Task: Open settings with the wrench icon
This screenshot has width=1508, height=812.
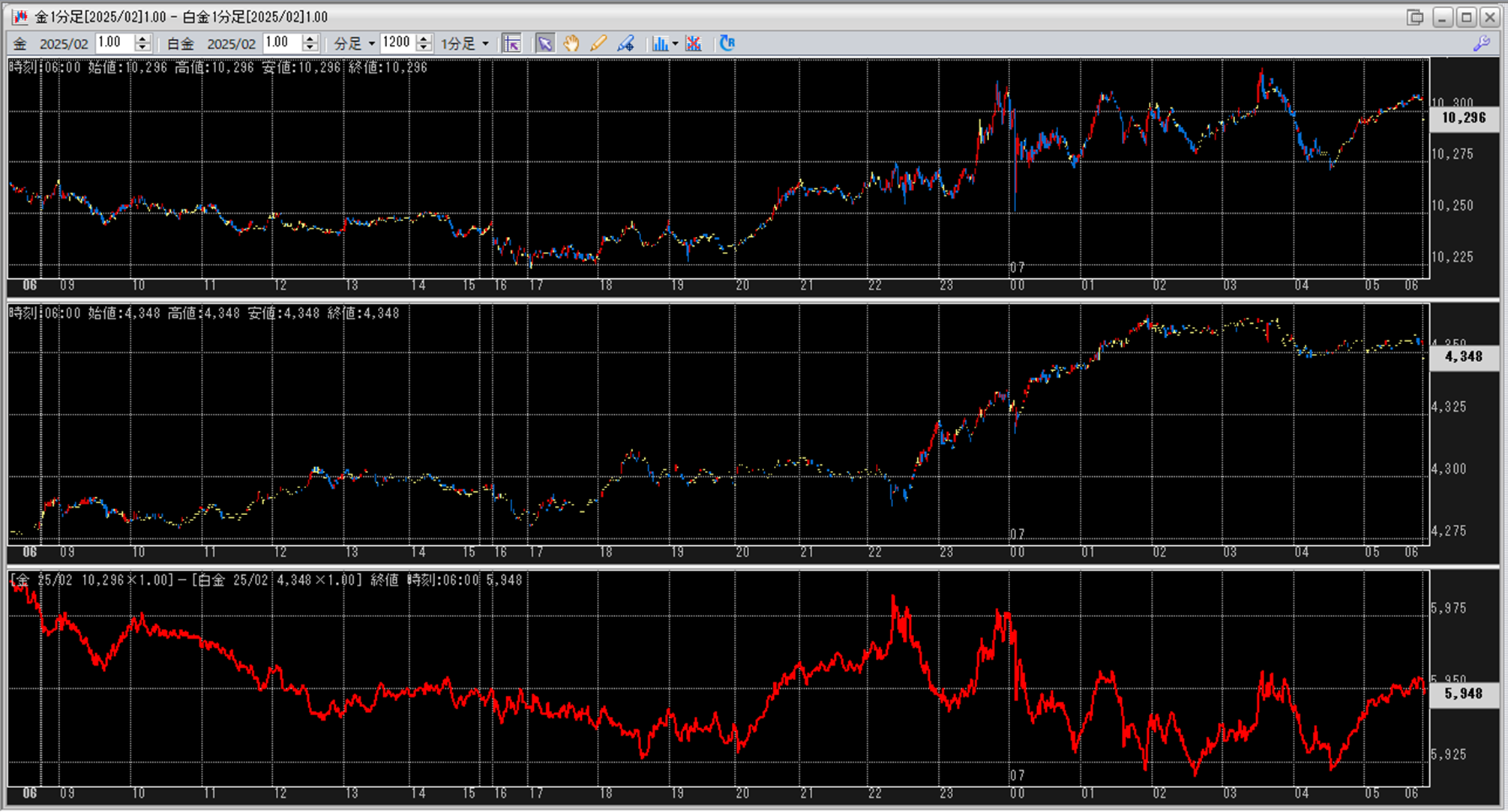Action: point(1482,43)
